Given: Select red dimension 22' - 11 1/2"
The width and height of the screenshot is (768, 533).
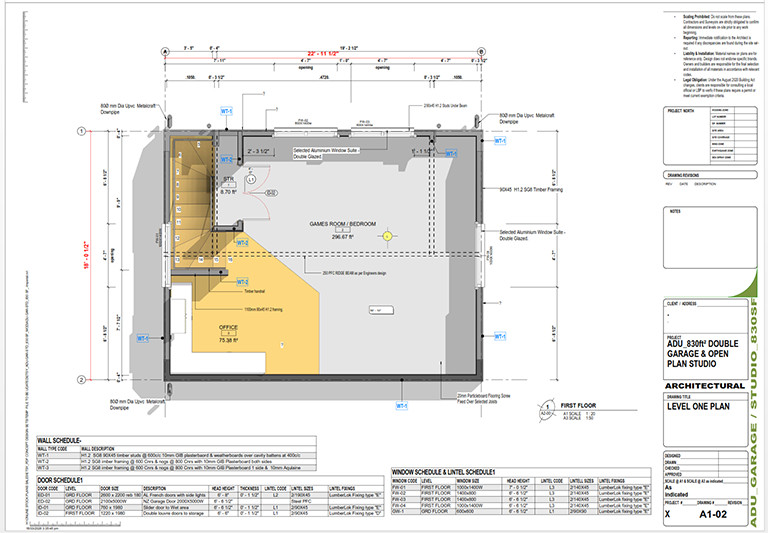Looking at the screenshot, I should click(323, 53).
